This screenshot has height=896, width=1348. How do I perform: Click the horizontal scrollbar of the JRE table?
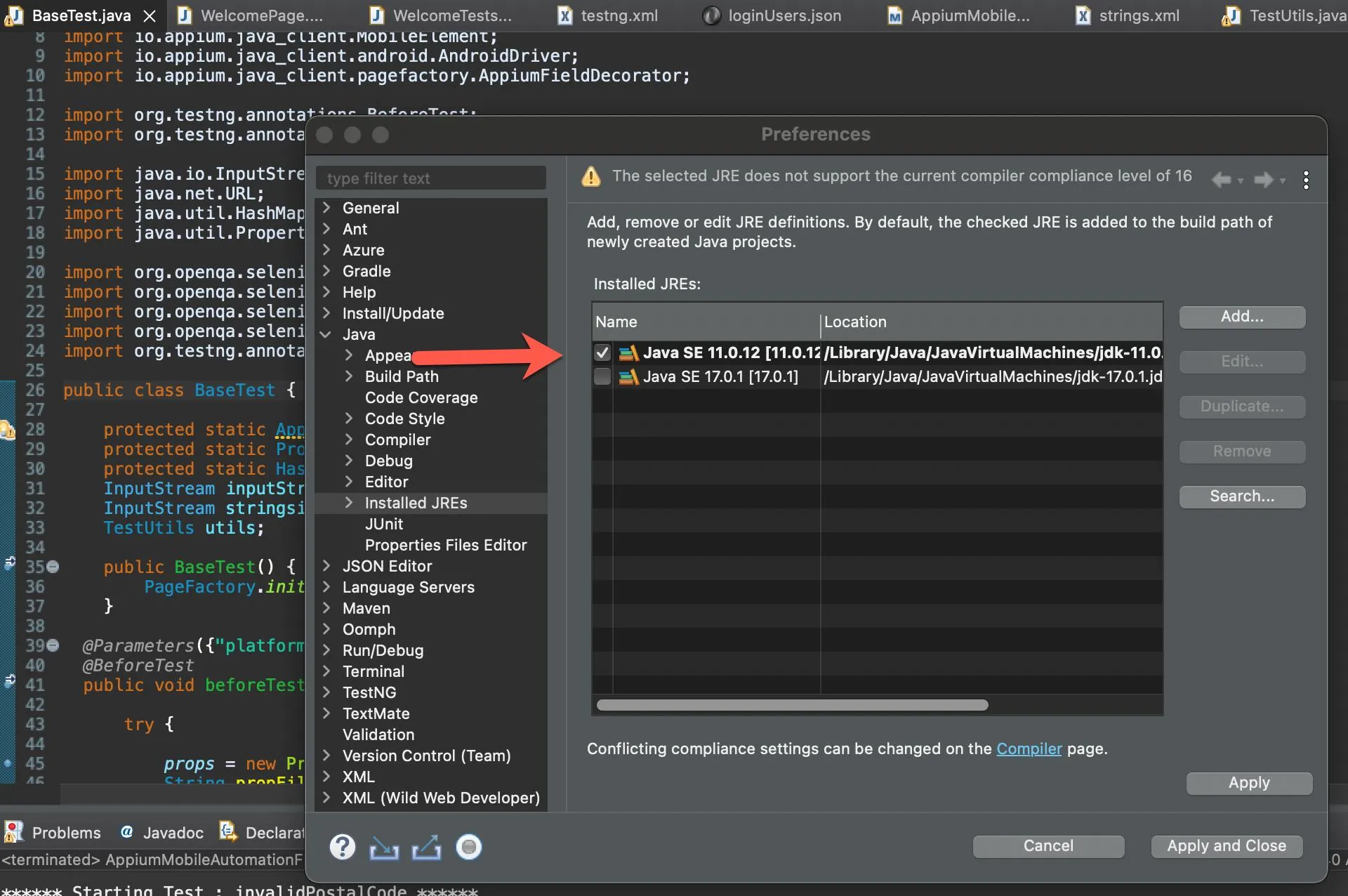pos(792,705)
